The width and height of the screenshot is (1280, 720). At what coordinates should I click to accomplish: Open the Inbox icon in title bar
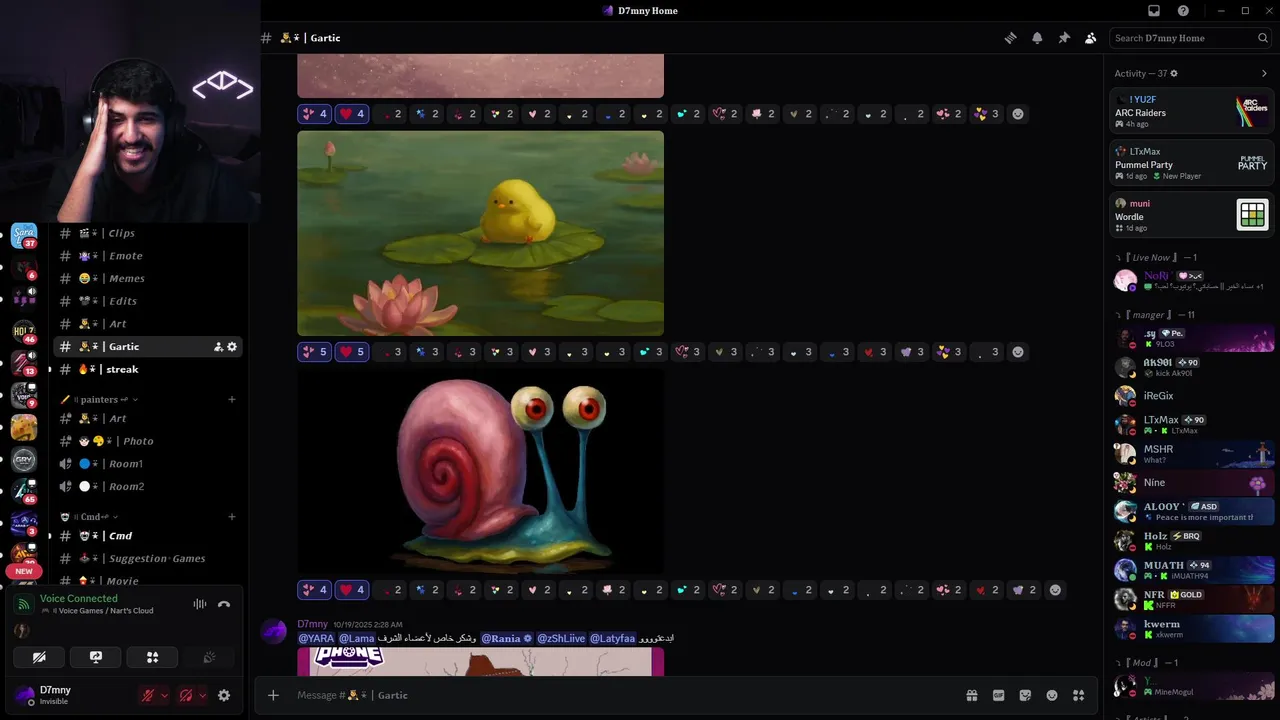(x=1154, y=11)
